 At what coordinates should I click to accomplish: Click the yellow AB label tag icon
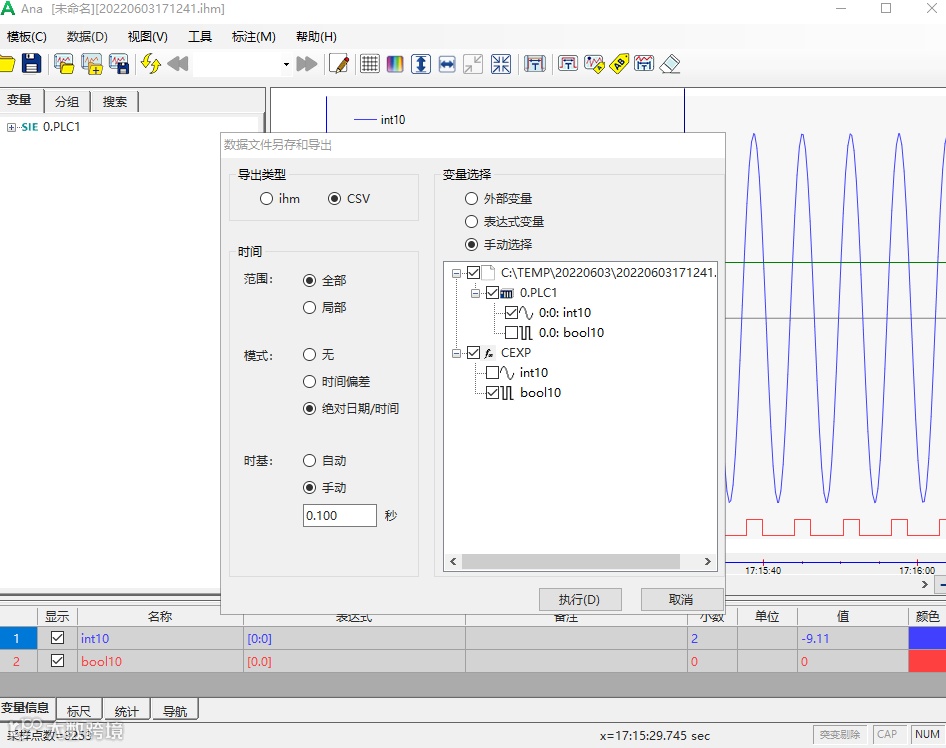[x=619, y=63]
